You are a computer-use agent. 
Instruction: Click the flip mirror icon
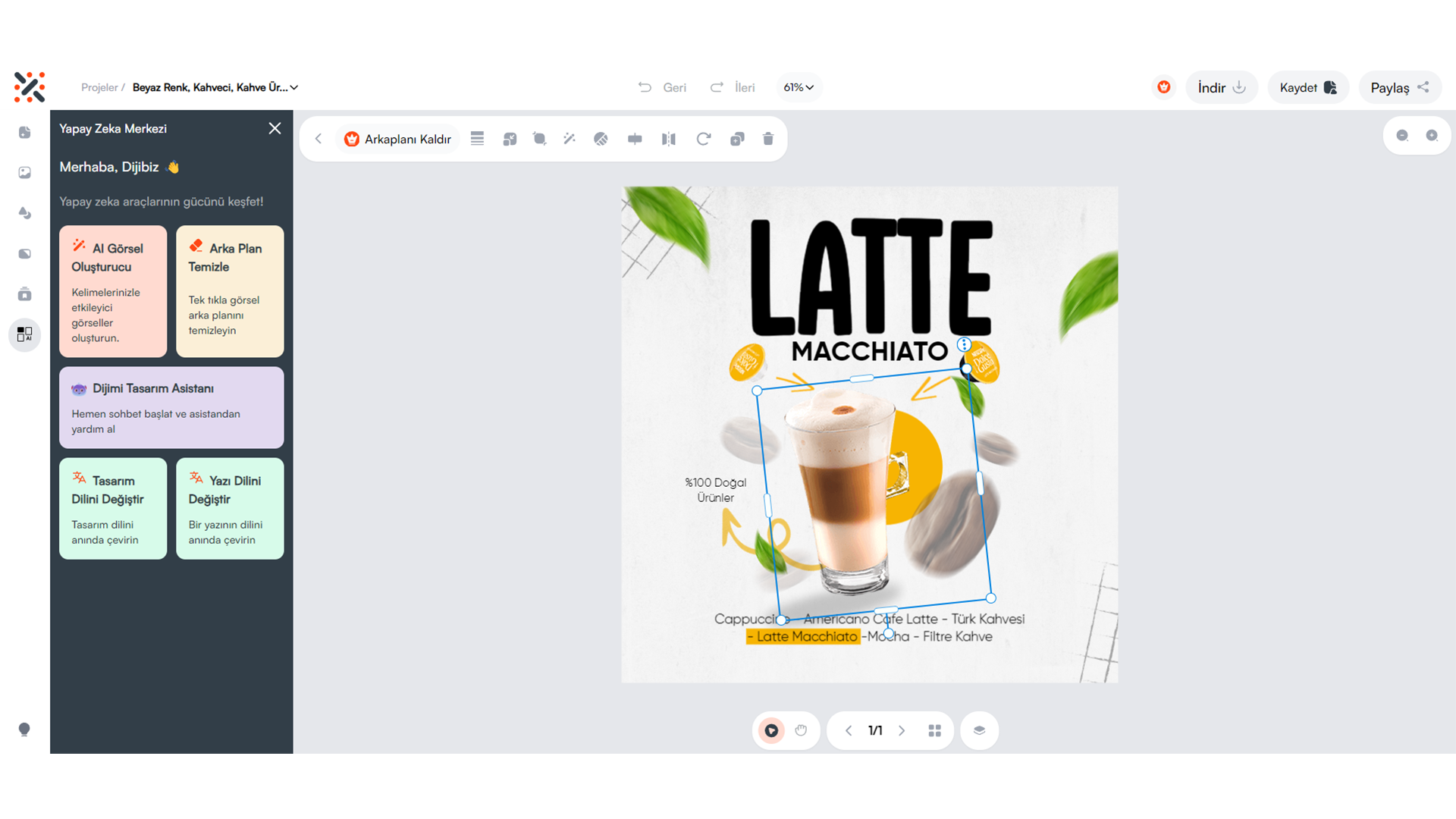click(668, 139)
